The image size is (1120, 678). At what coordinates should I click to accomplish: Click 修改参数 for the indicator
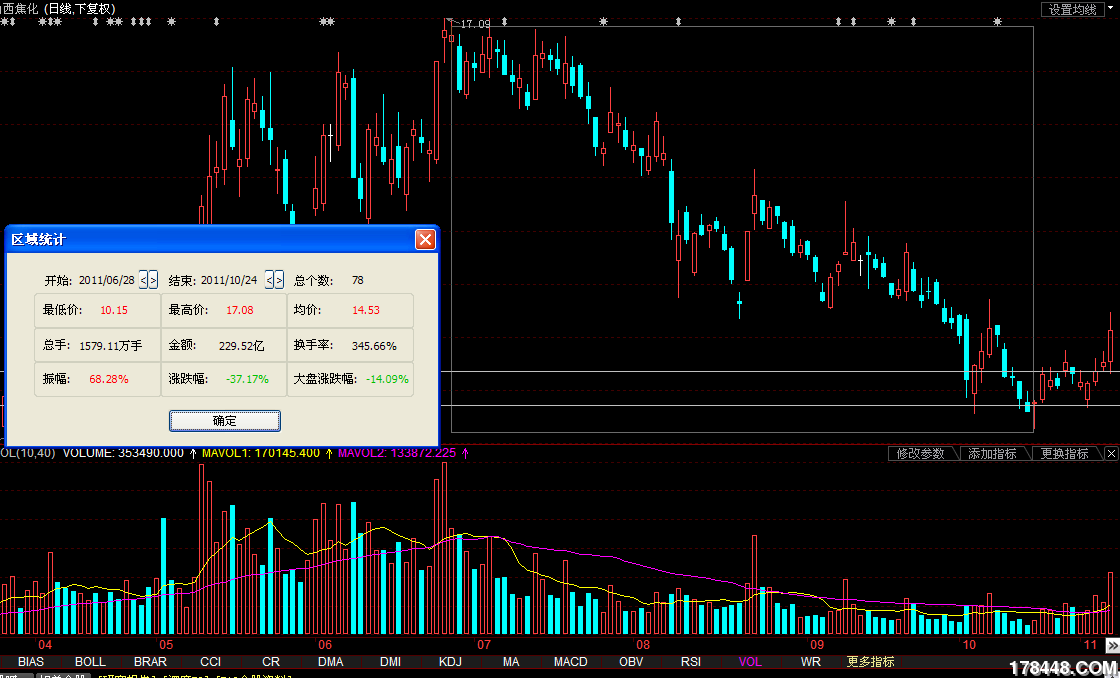click(920, 453)
